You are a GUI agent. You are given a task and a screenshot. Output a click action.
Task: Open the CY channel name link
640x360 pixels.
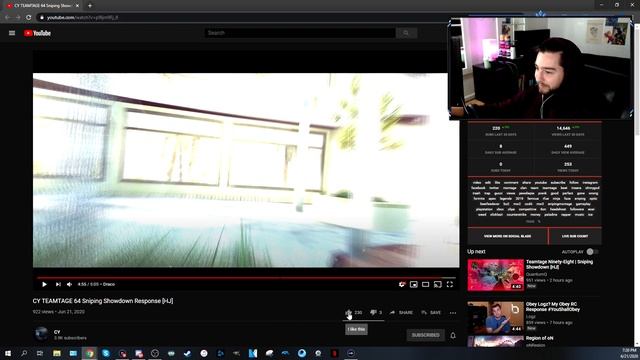click(57, 332)
